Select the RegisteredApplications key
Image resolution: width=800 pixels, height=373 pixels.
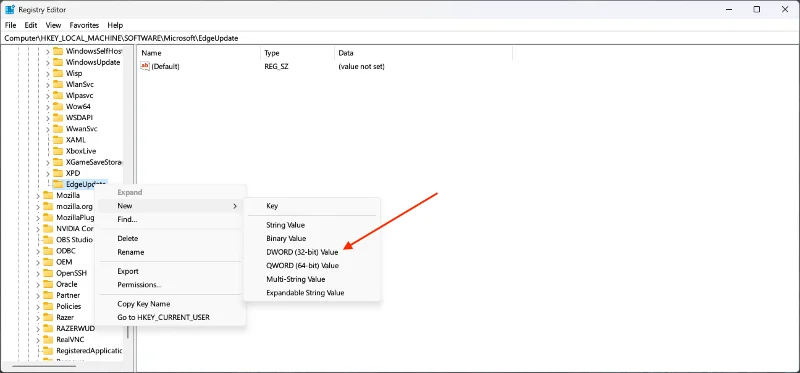(x=89, y=351)
